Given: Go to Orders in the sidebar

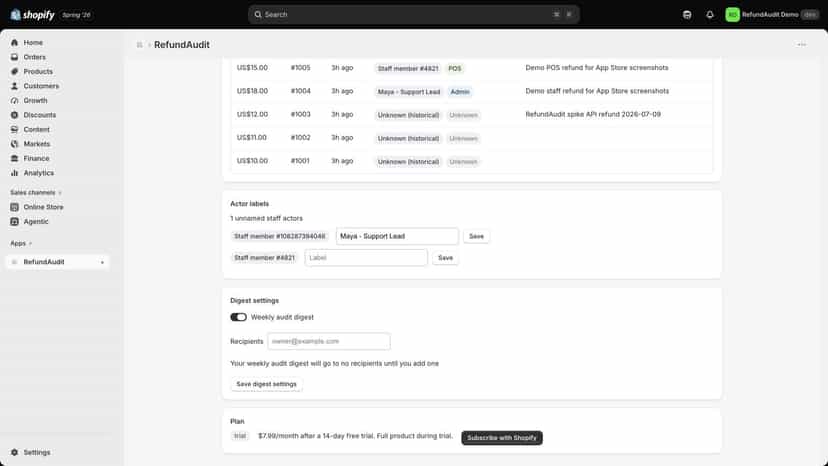Looking at the screenshot, I should [x=34, y=57].
